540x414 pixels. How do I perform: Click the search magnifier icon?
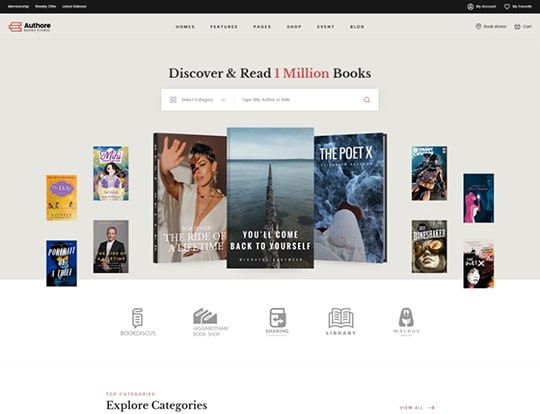tap(366, 100)
